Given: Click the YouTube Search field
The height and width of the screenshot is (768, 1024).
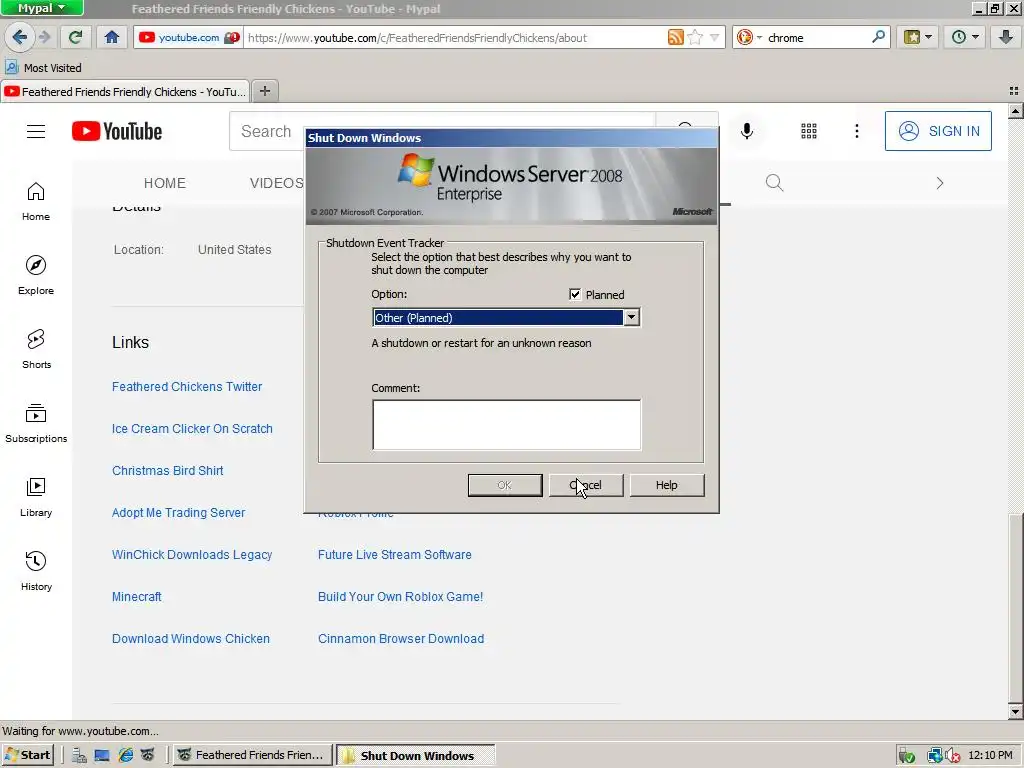Looking at the screenshot, I should click(268, 131).
